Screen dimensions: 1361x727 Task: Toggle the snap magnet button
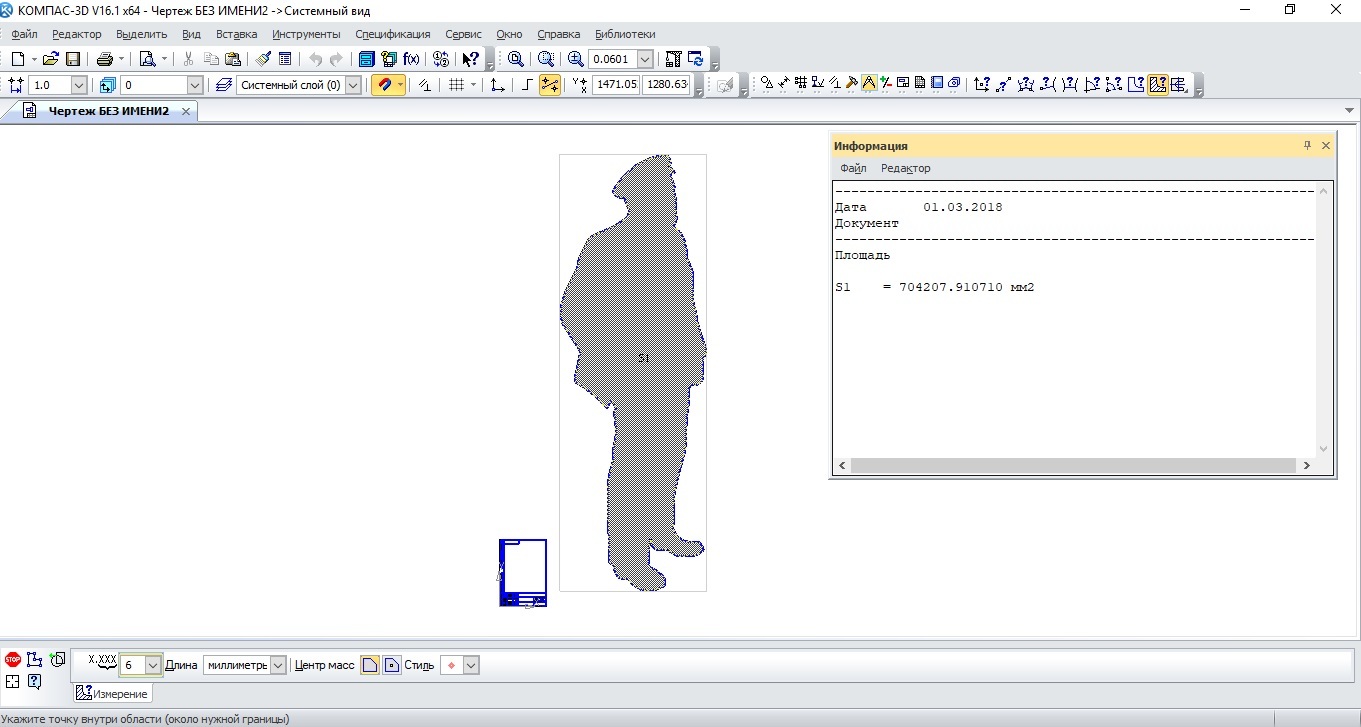pyautogui.click(x=384, y=85)
